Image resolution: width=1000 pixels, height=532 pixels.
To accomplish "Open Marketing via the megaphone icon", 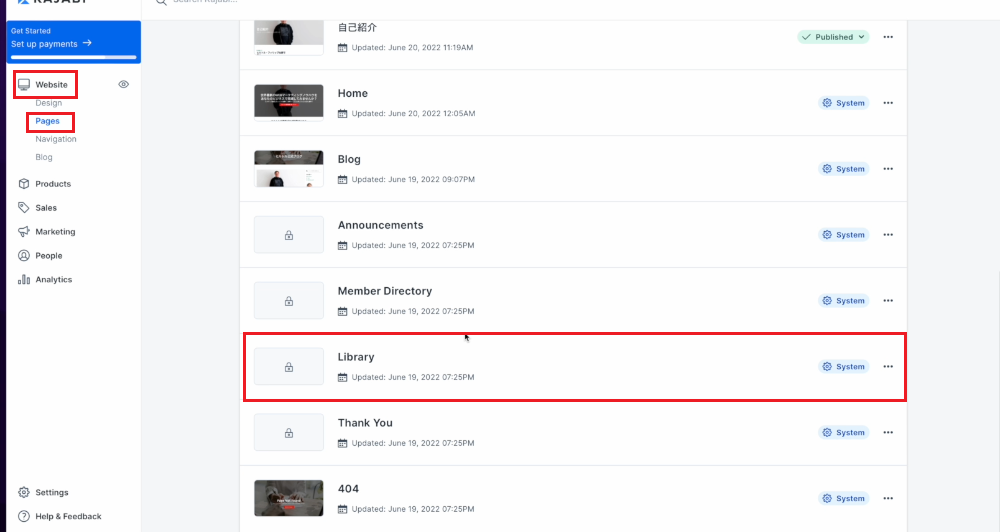I will 24,232.
